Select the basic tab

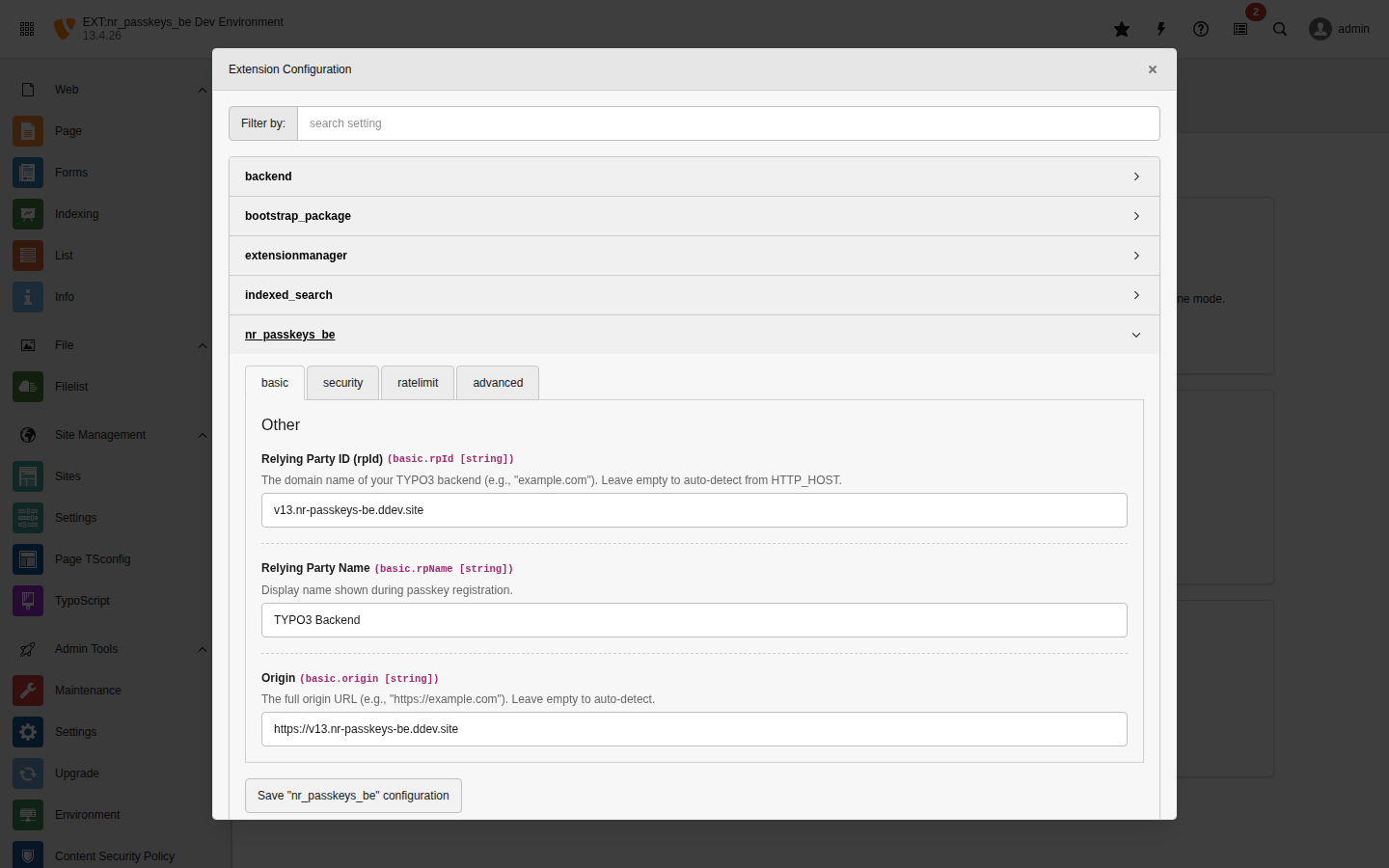[275, 383]
